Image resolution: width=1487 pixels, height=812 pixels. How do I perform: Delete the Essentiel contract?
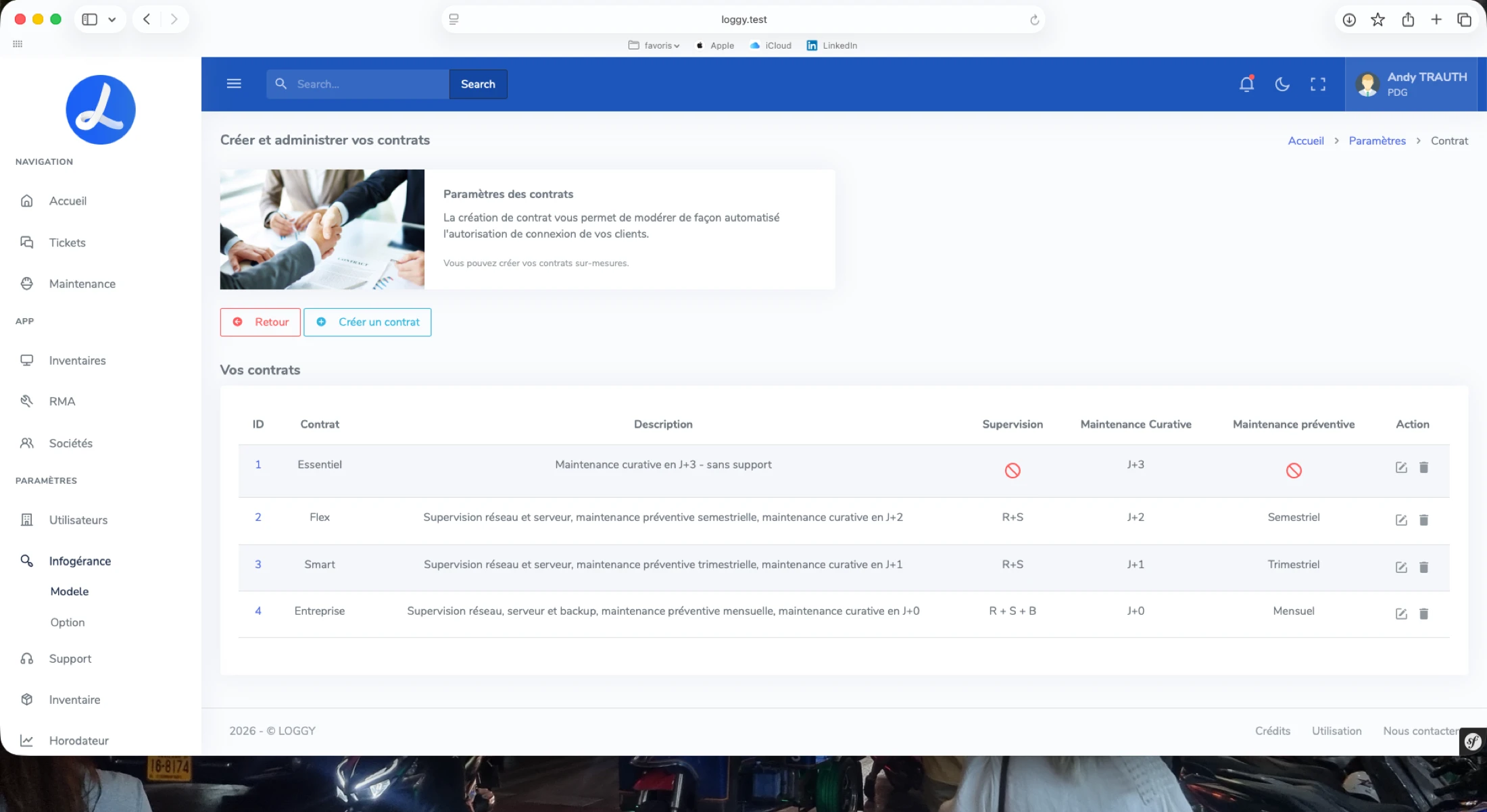[1423, 467]
